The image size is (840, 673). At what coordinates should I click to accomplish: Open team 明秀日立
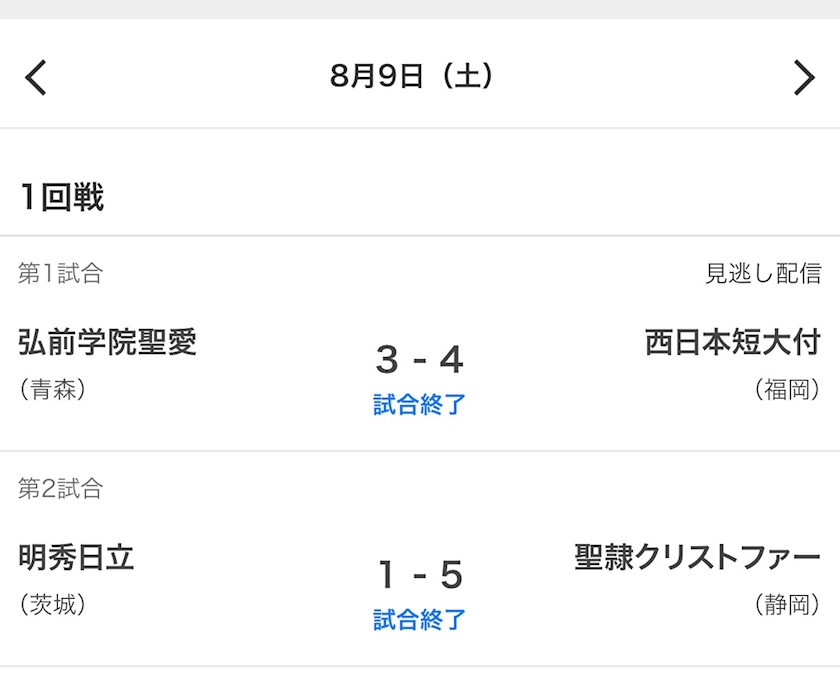pos(76,558)
